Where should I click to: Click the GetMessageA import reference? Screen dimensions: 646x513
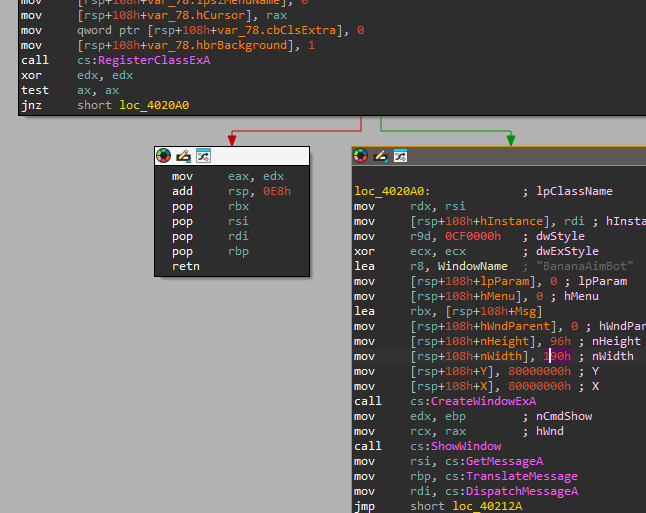pos(505,461)
